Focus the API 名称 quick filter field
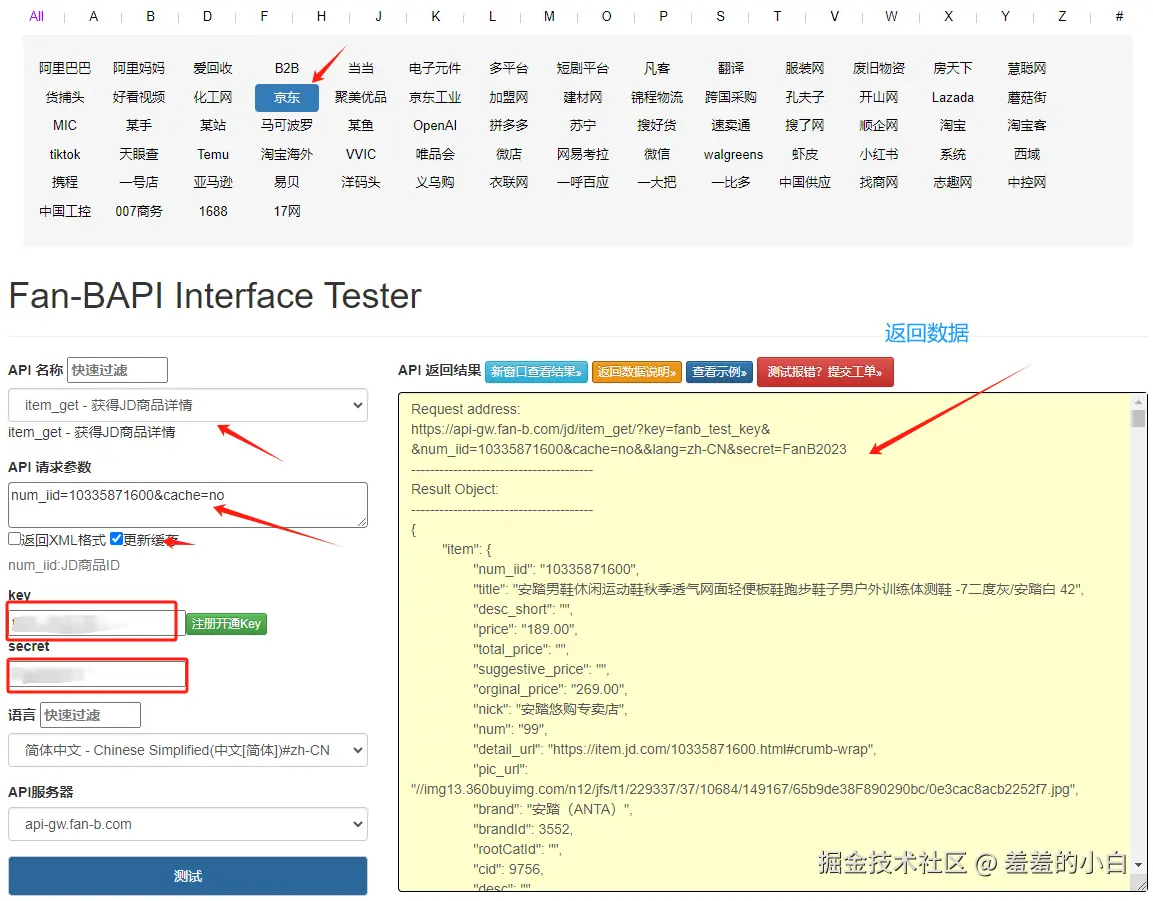Image resolution: width=1153 pixels, height=901 pixels. point(118,370)
